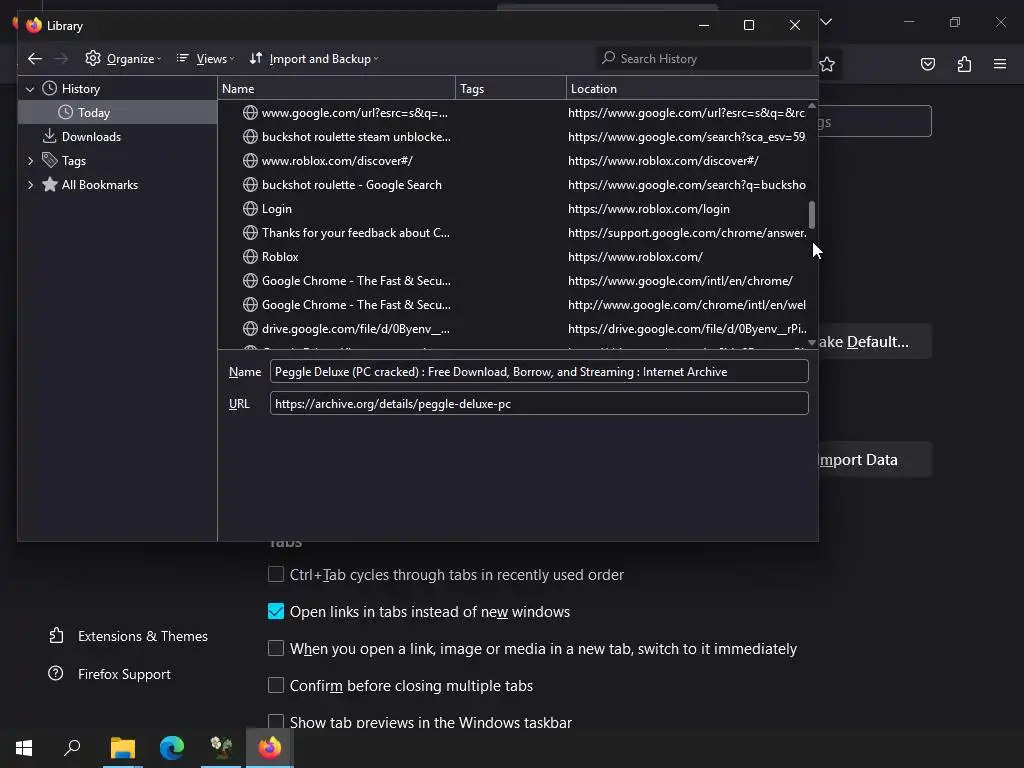Select buckshot roulette - Google Search entry
The height and width of the screenshot is (768, 1024).
click(513, 185)
